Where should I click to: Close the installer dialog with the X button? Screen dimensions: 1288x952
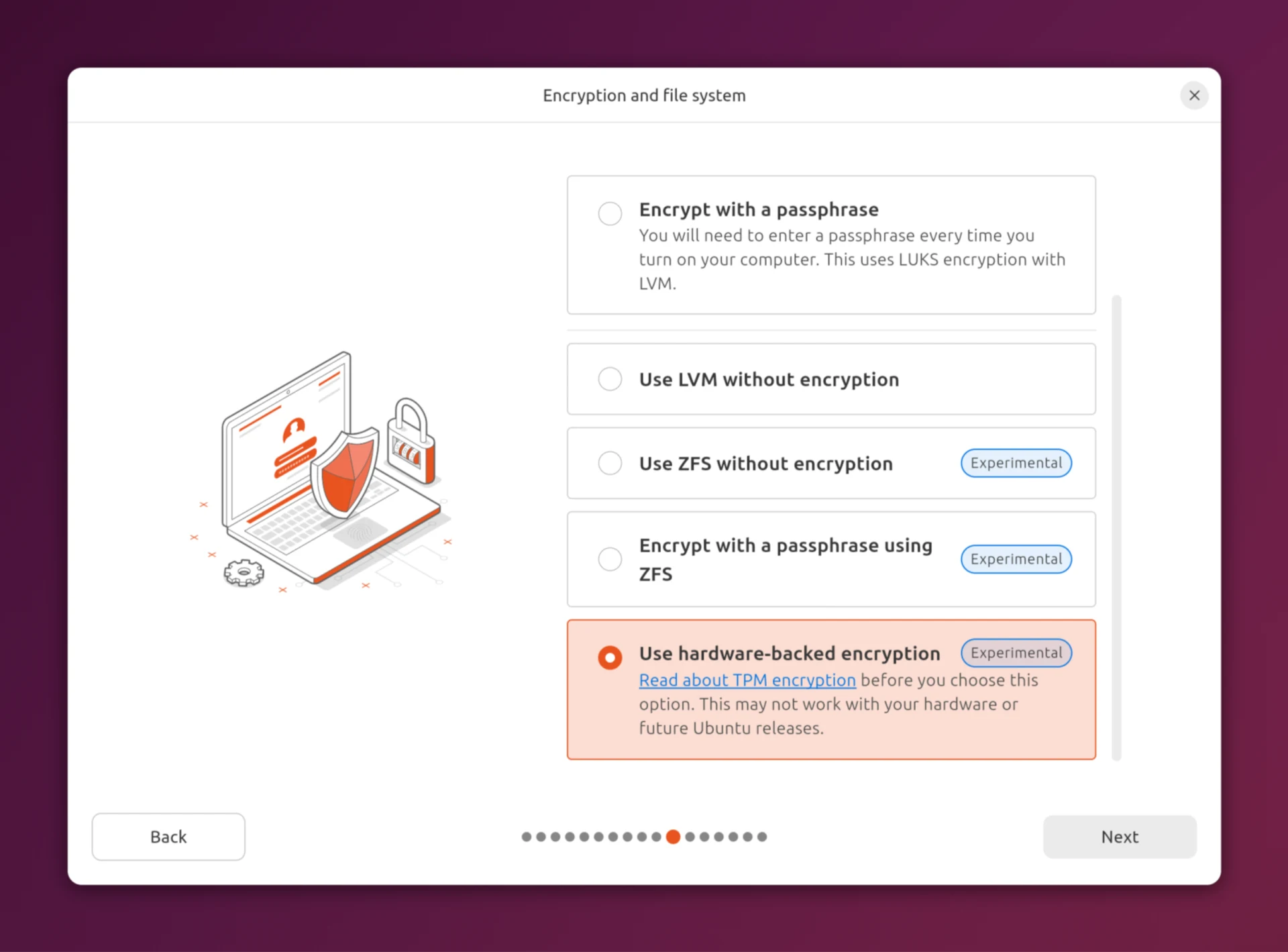pyautogui.click(x=1194, y=95)
